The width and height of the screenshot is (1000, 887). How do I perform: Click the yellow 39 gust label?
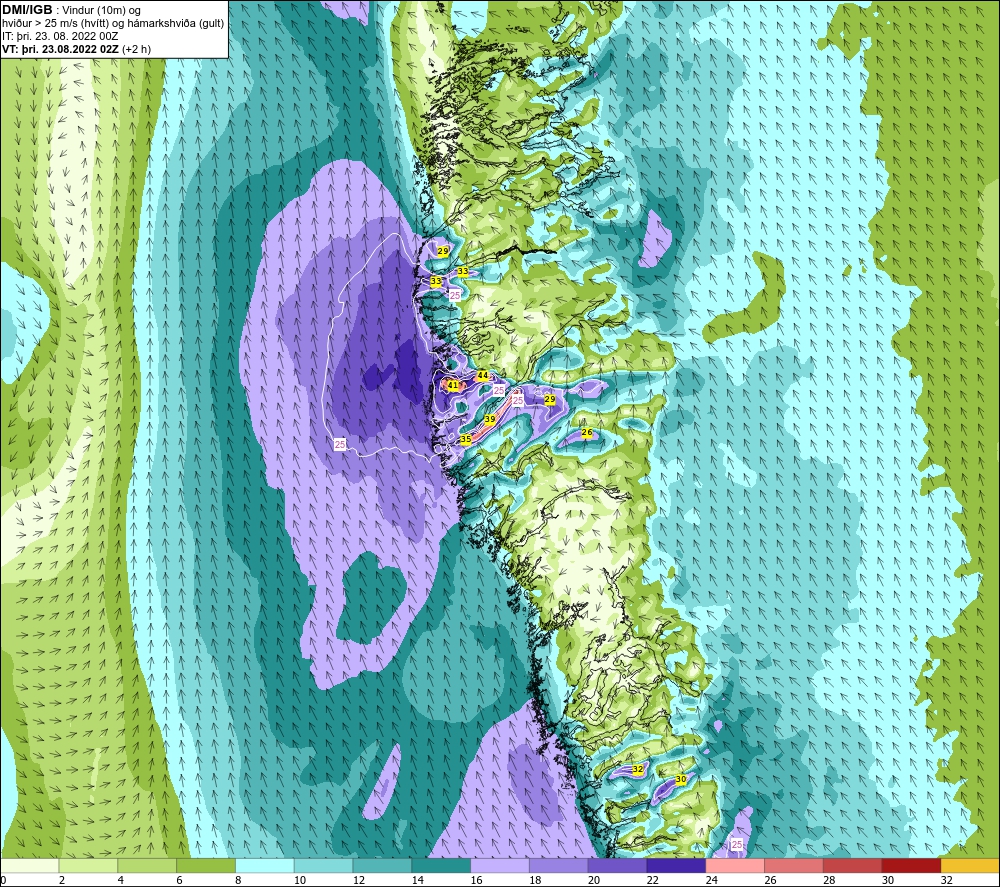pyautogui.click(x=490, y=419)
